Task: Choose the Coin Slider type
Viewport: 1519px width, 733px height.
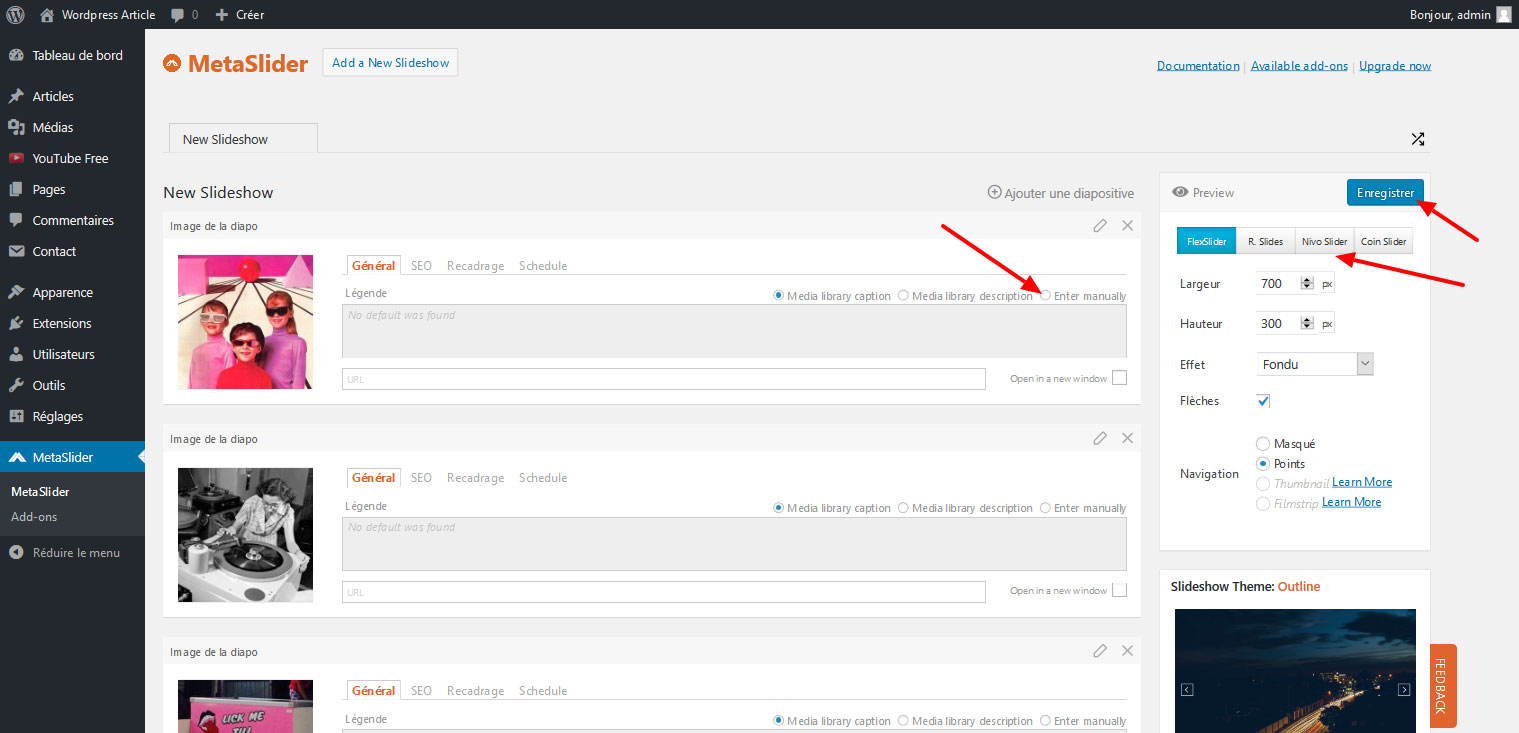Action: pos(1383,241)
